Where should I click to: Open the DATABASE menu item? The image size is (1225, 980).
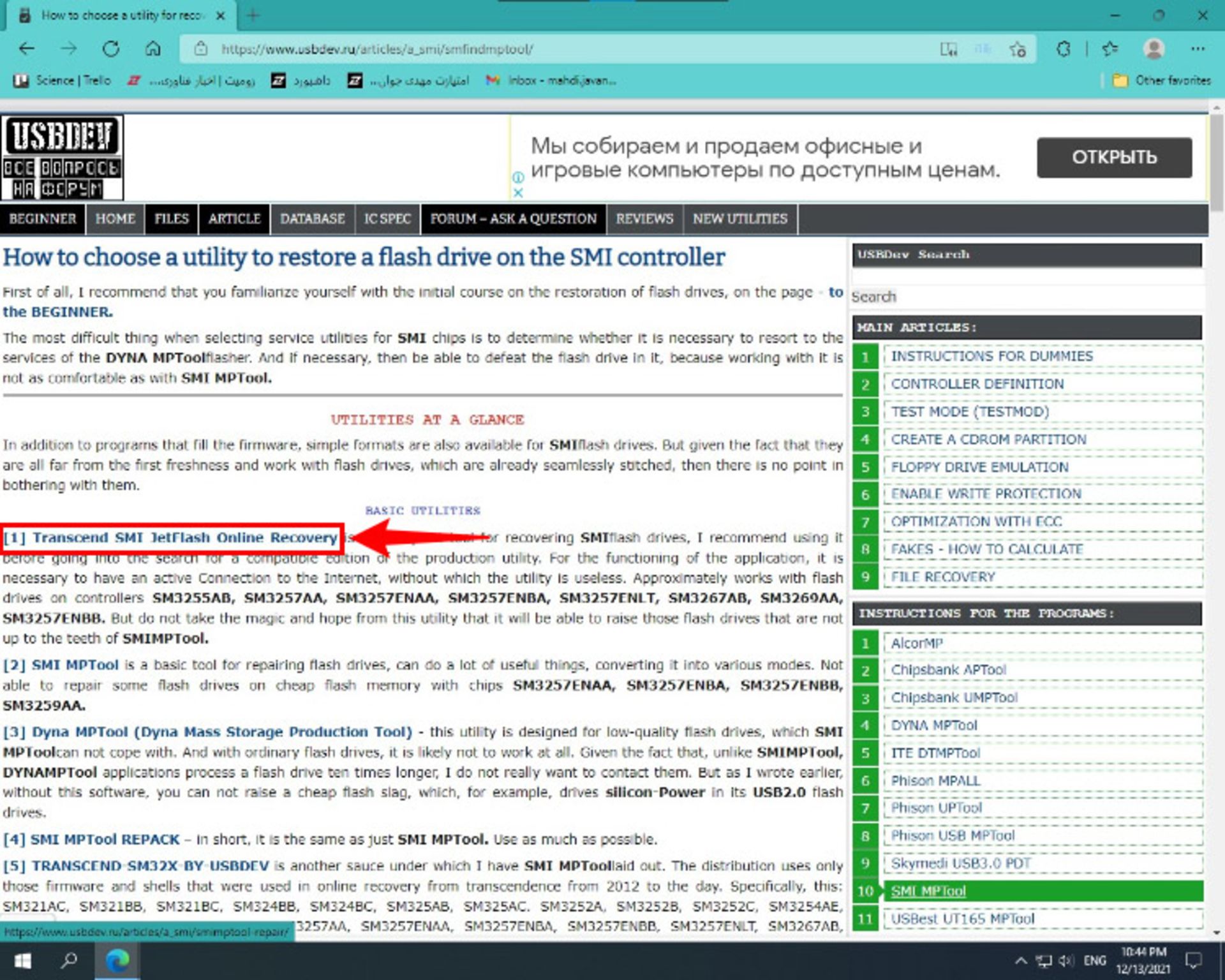pos(312,219)
